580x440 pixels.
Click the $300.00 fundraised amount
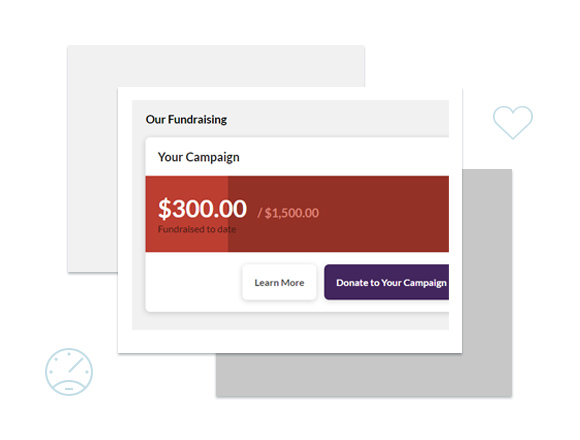202,209
